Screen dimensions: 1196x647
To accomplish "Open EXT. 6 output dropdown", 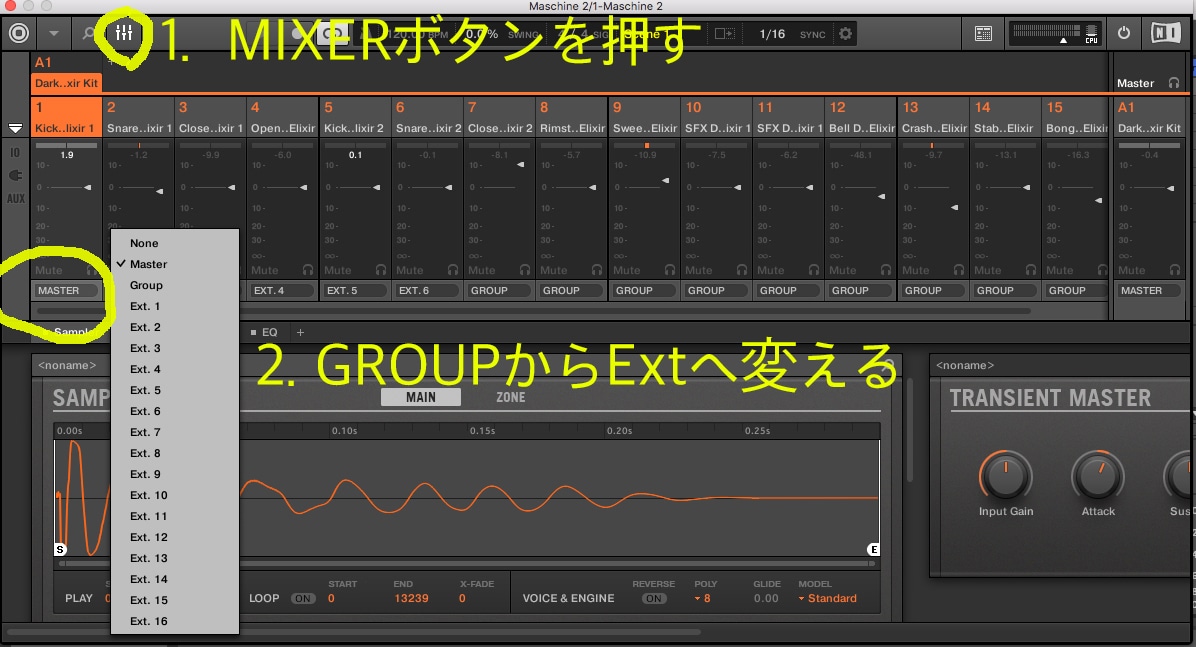I will point(426,291).
